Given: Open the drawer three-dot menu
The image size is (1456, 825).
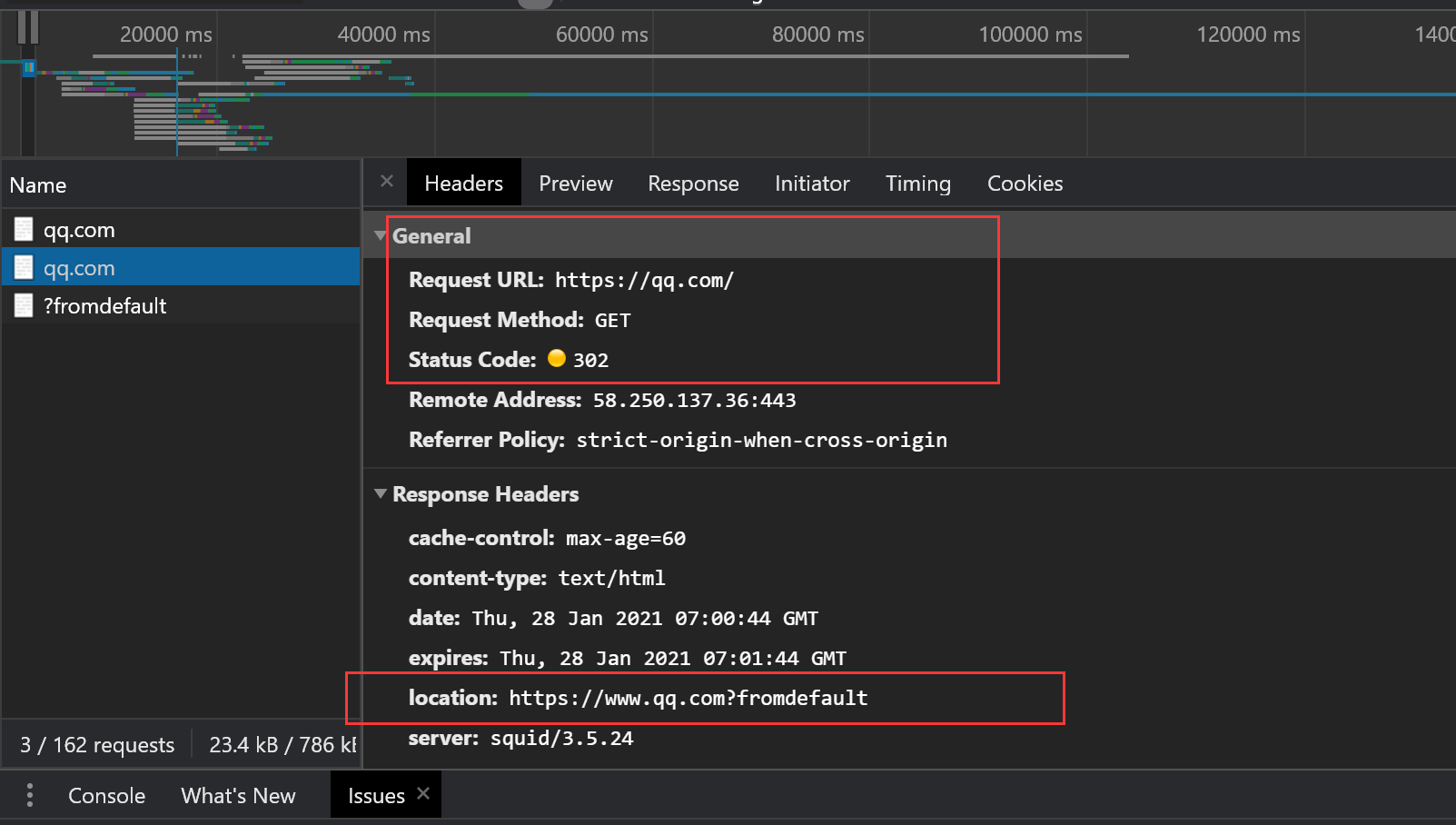Looking at the screenshot, I should coord(30,795).
